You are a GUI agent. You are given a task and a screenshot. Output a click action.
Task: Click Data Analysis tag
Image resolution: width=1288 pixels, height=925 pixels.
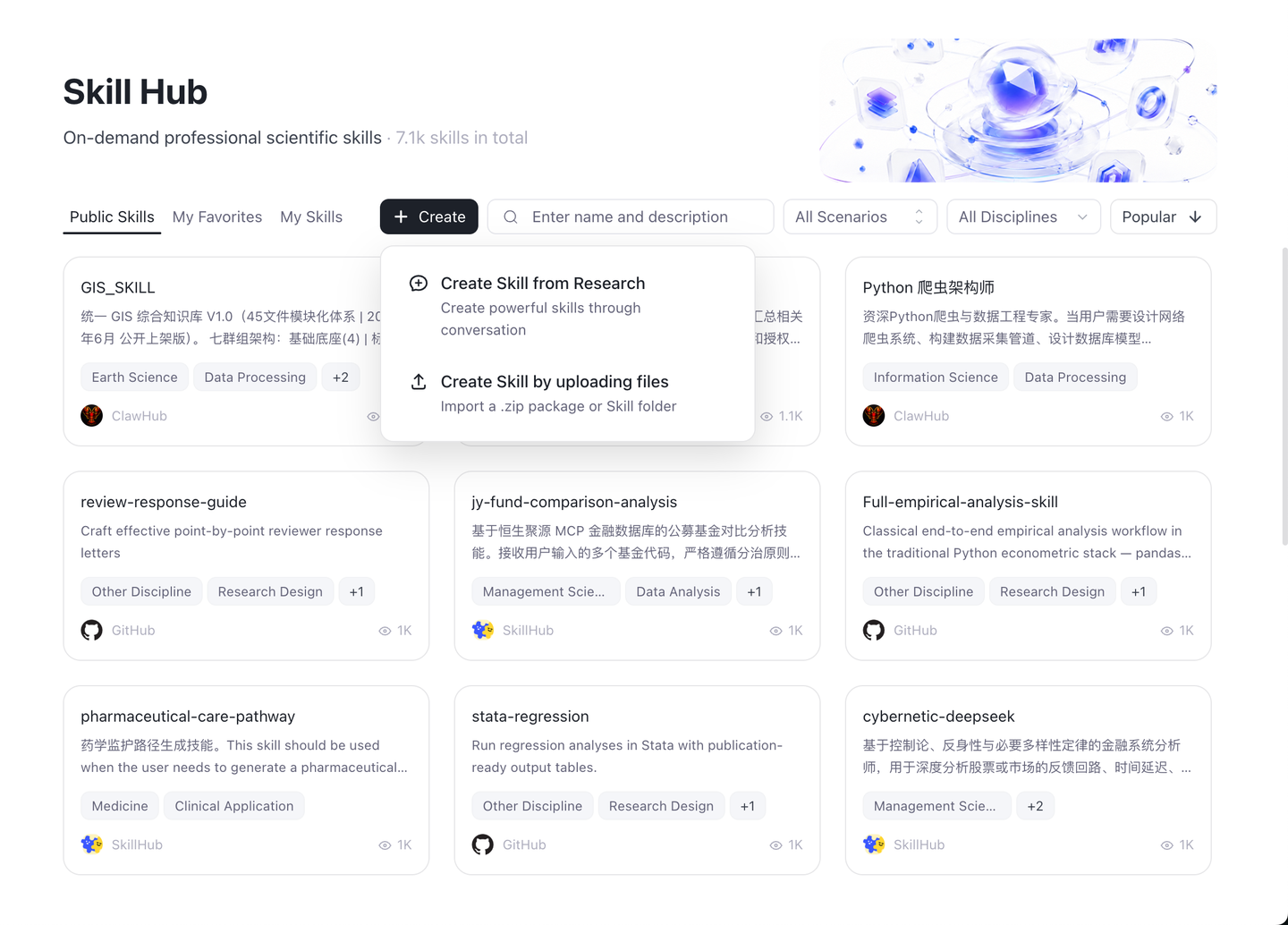pyautogui.click(x=678, y=592)
